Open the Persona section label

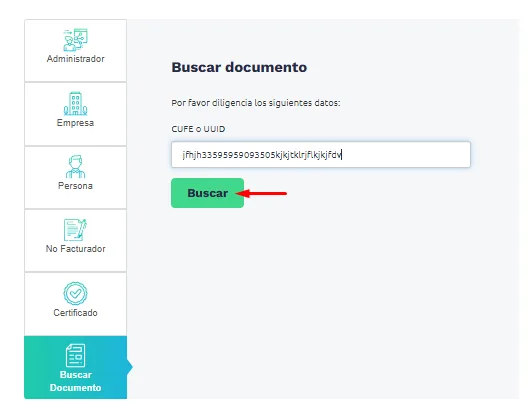75,186
